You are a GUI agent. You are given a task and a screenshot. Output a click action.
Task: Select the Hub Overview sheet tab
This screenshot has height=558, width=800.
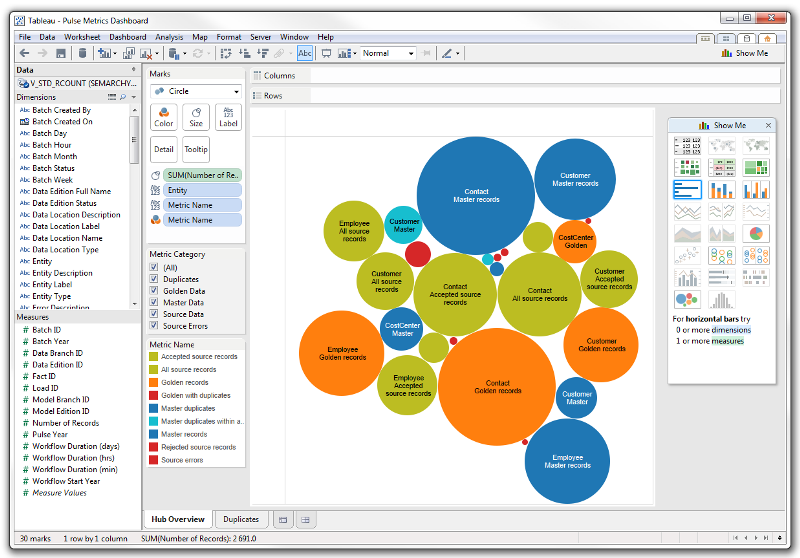pyautogui.click(x=178, y=519)
